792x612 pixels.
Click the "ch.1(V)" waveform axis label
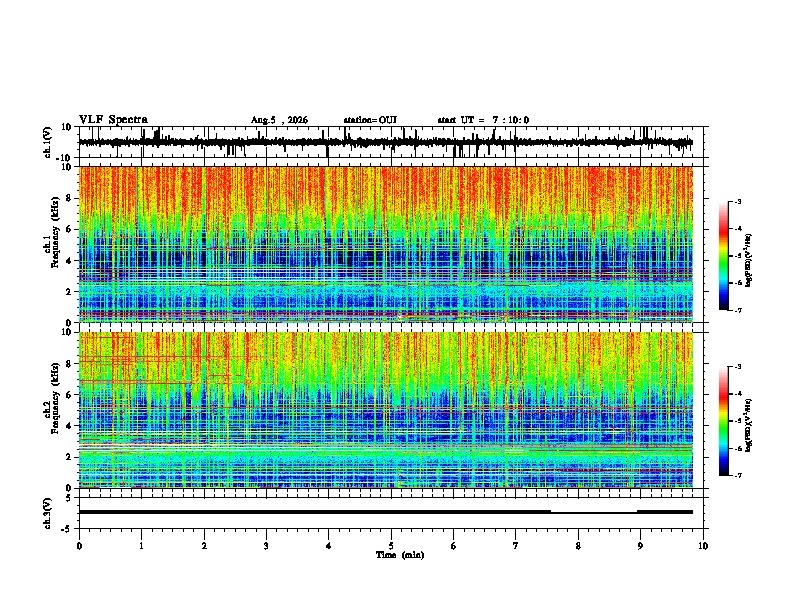click(48, 142)
